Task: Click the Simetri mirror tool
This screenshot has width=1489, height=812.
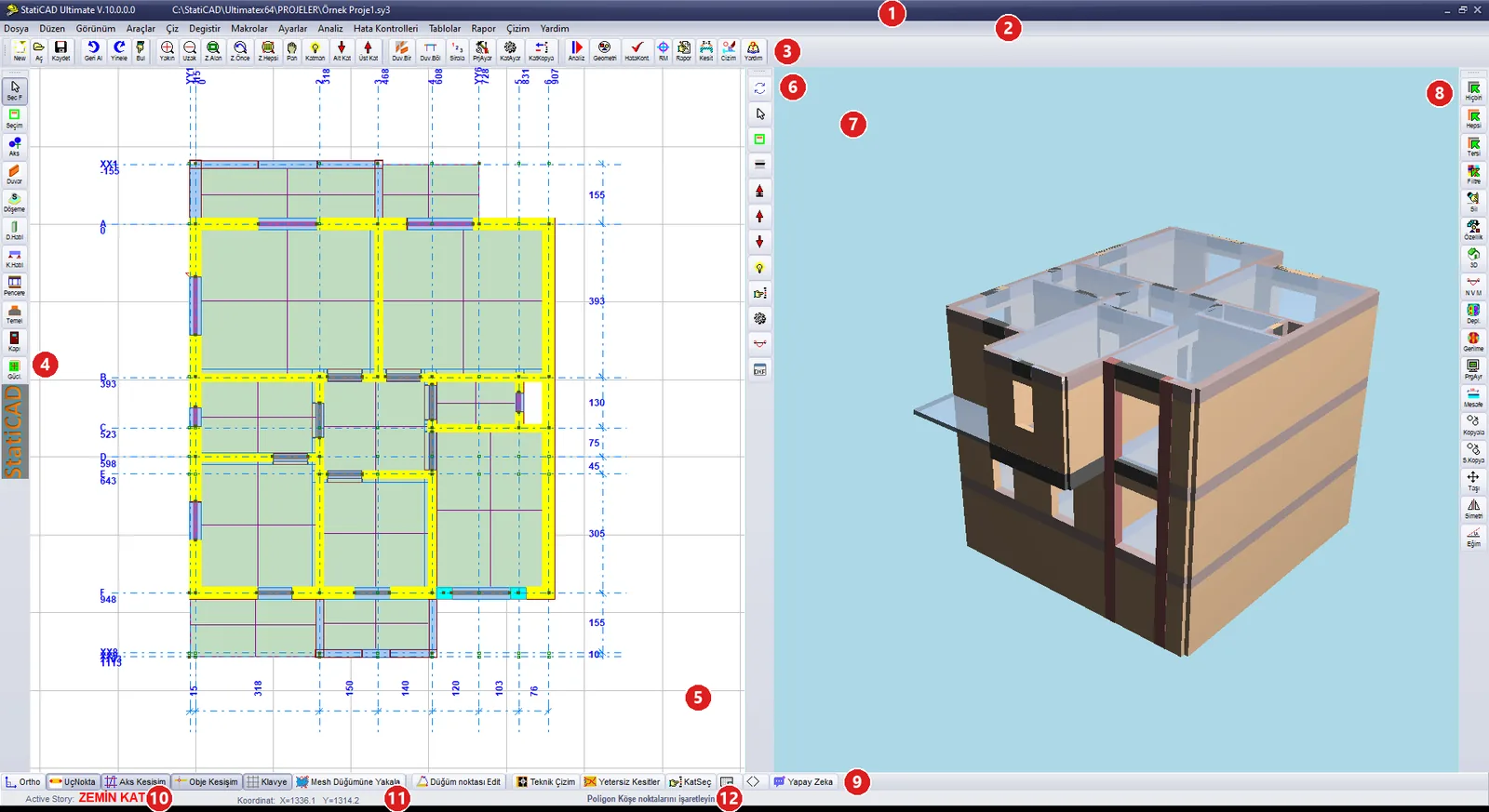Action: click(1473, 509)
